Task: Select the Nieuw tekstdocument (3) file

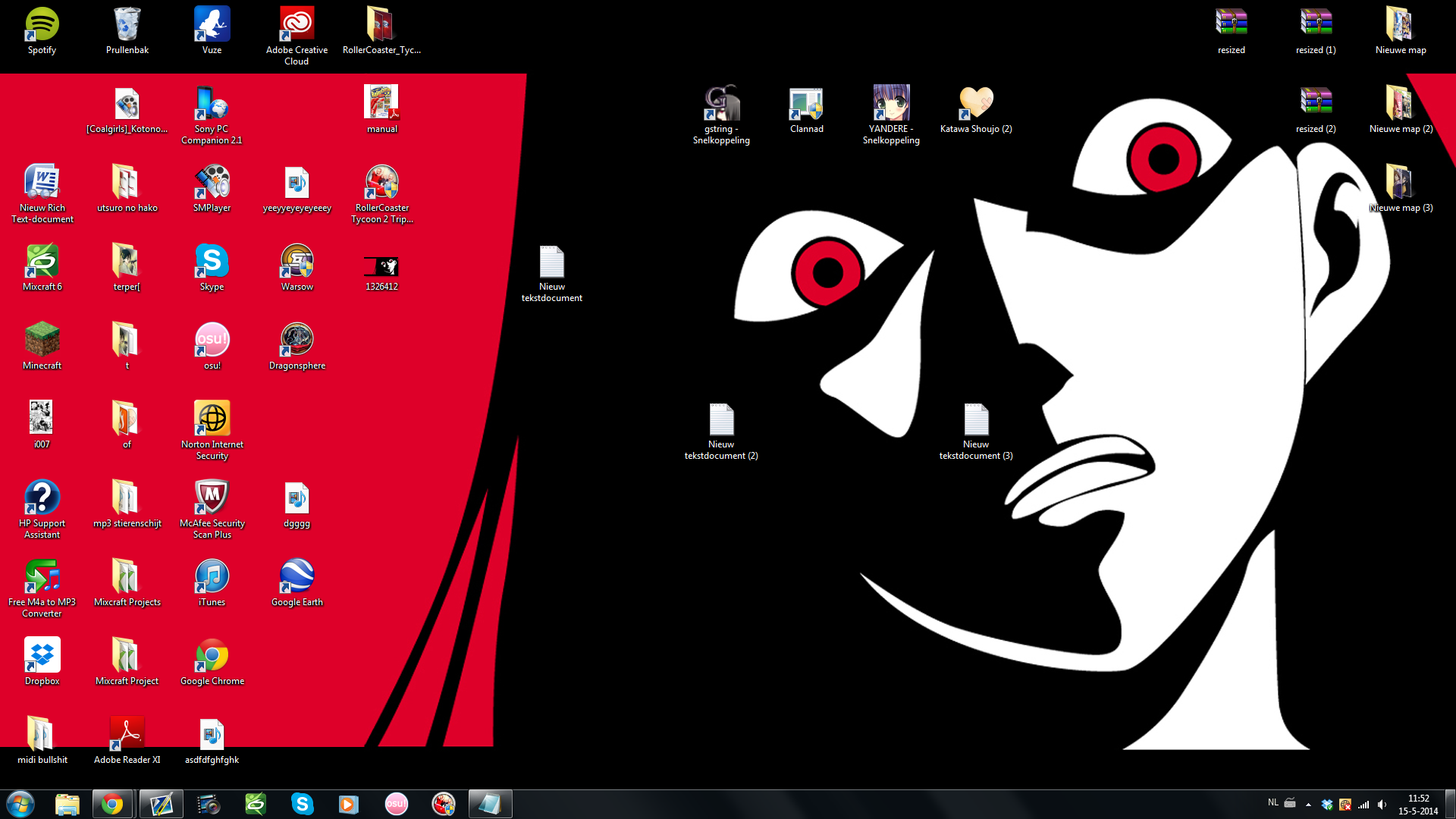Action: point(976,421)
